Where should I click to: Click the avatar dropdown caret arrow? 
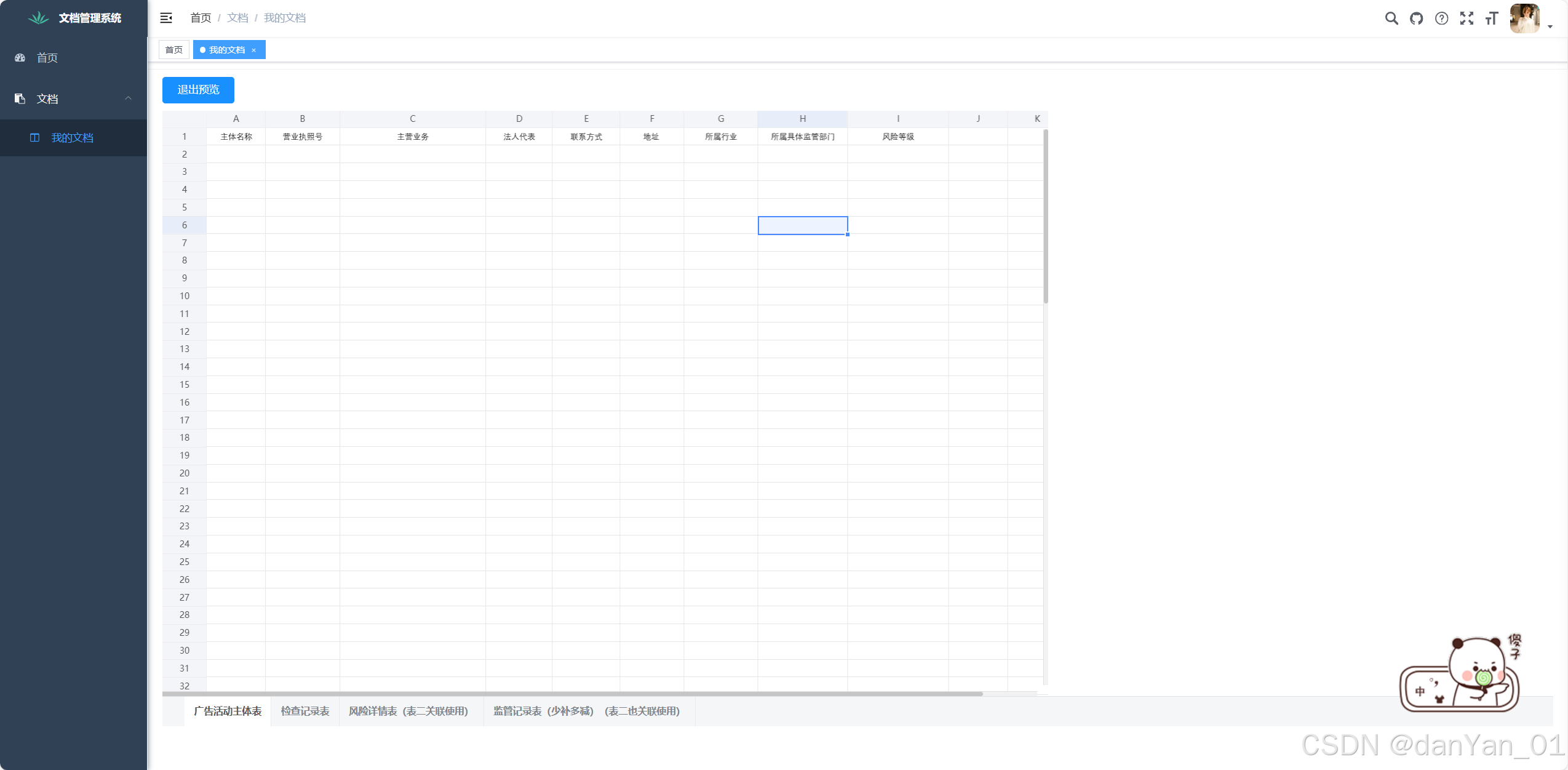coord(1550,27)
